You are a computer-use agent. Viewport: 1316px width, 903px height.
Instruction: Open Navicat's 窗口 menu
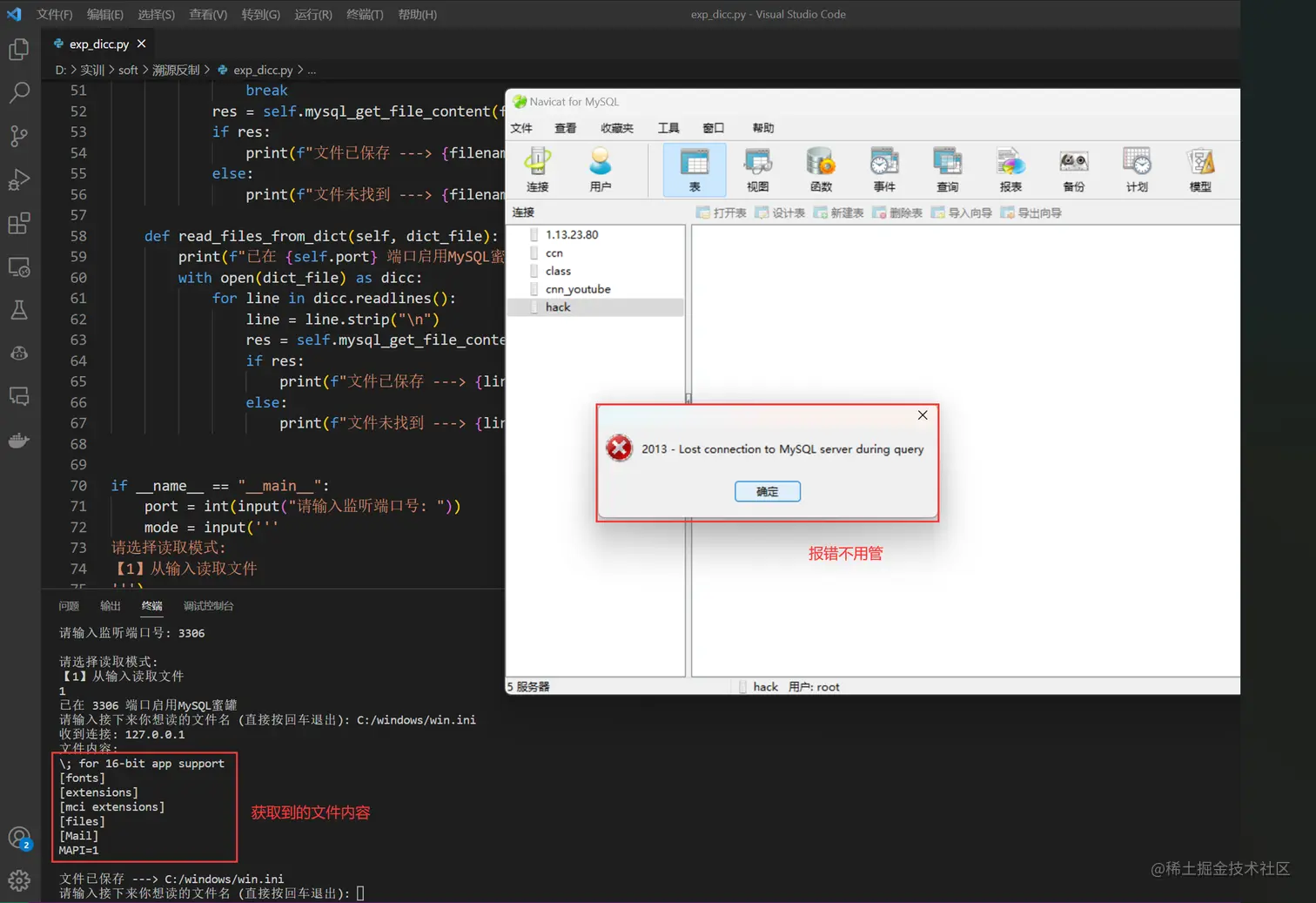click(x=714, y=128)
